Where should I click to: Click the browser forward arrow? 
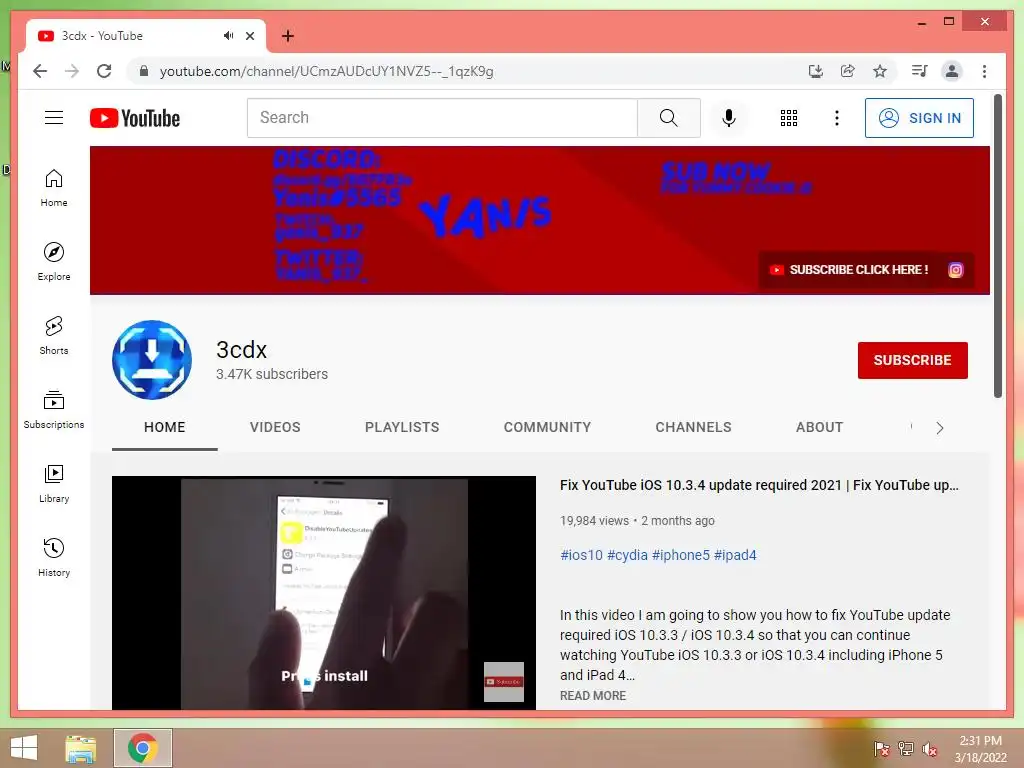(x=72, y=71)
